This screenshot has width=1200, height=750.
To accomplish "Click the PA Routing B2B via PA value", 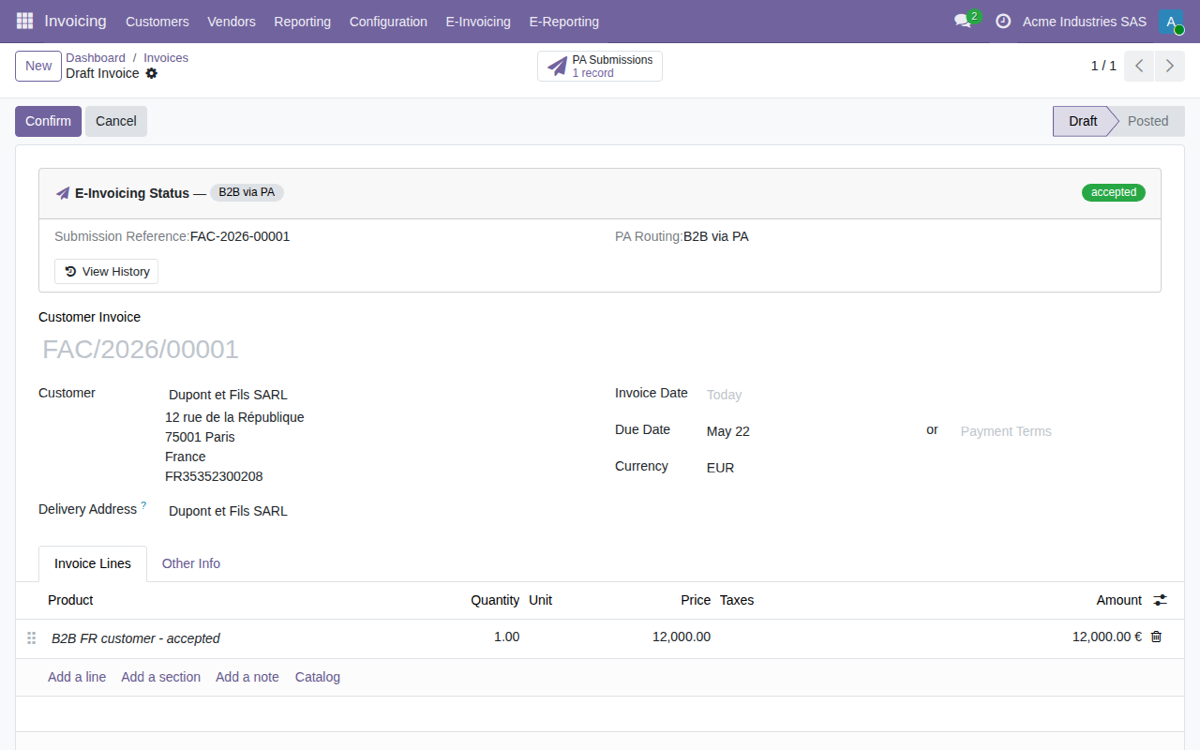I will coord(716,237).
